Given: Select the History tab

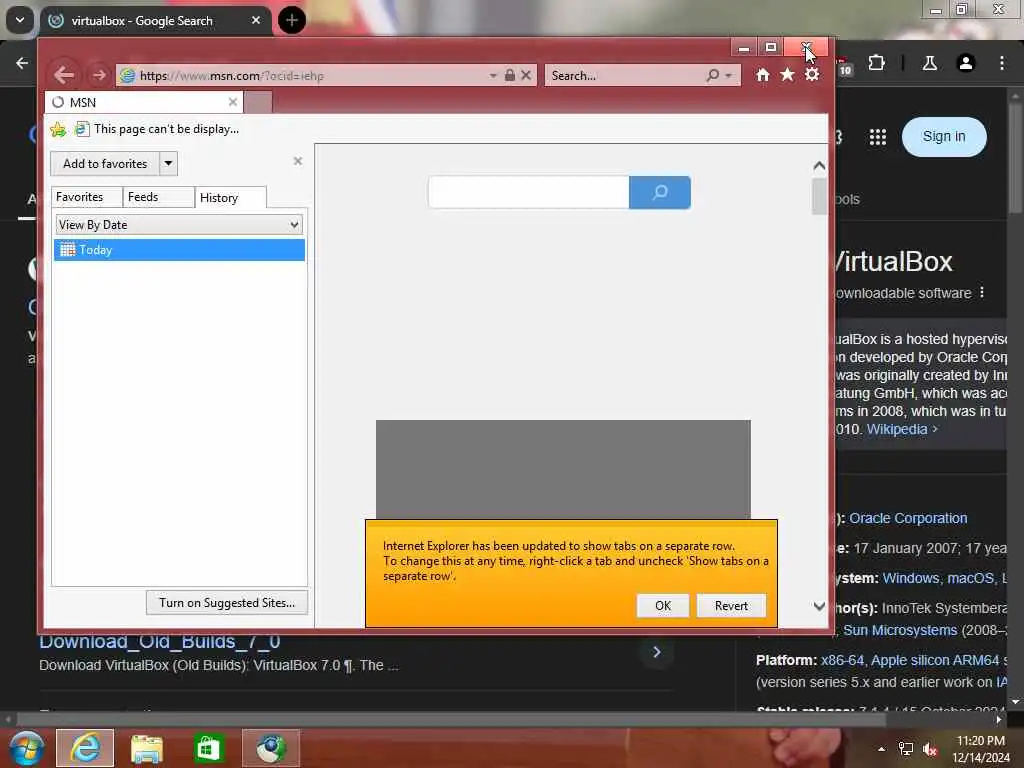Looking at the screenshot, I should [230, 197].
